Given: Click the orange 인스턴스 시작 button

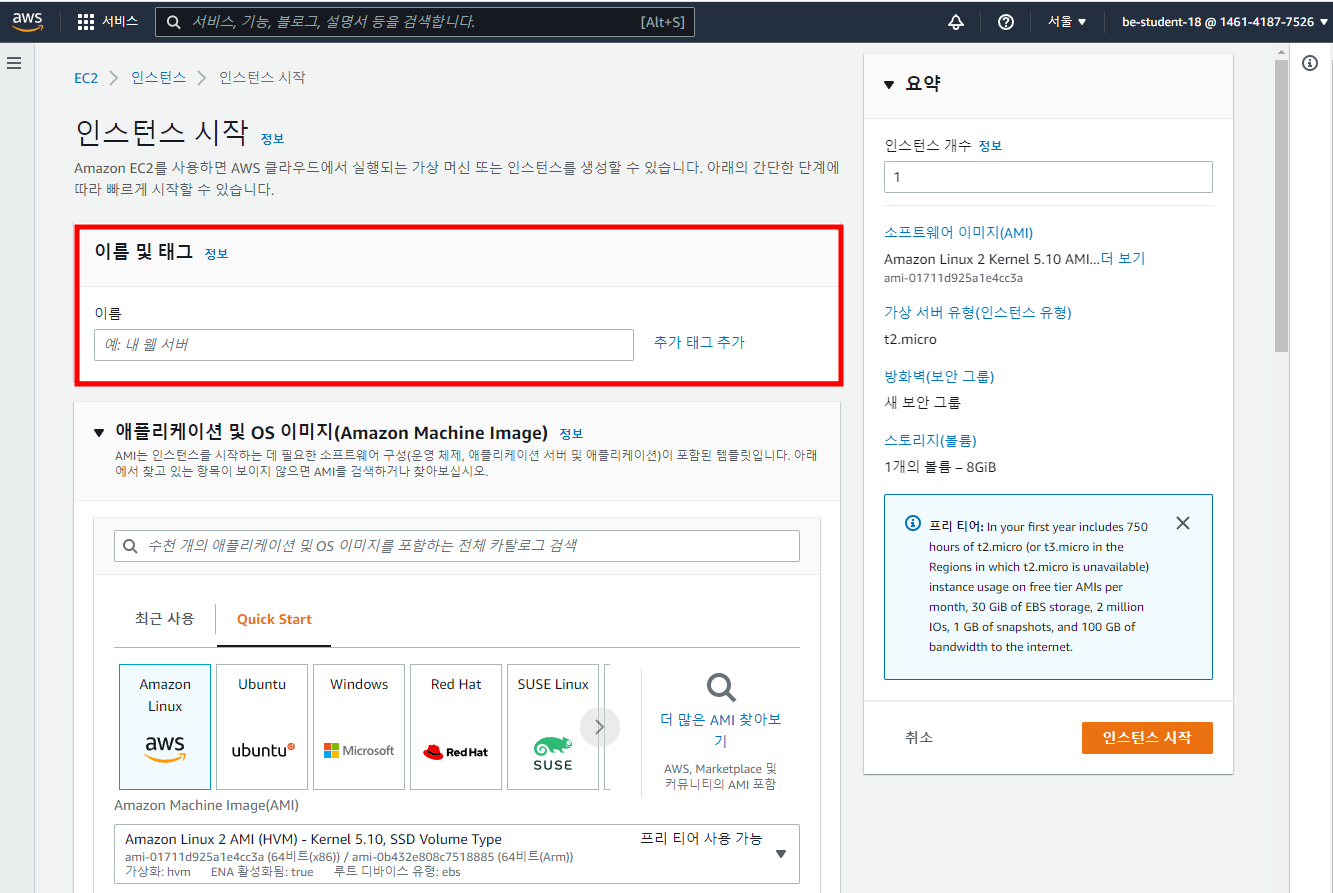Looking at the screenshot, I should coord(1147,738).
